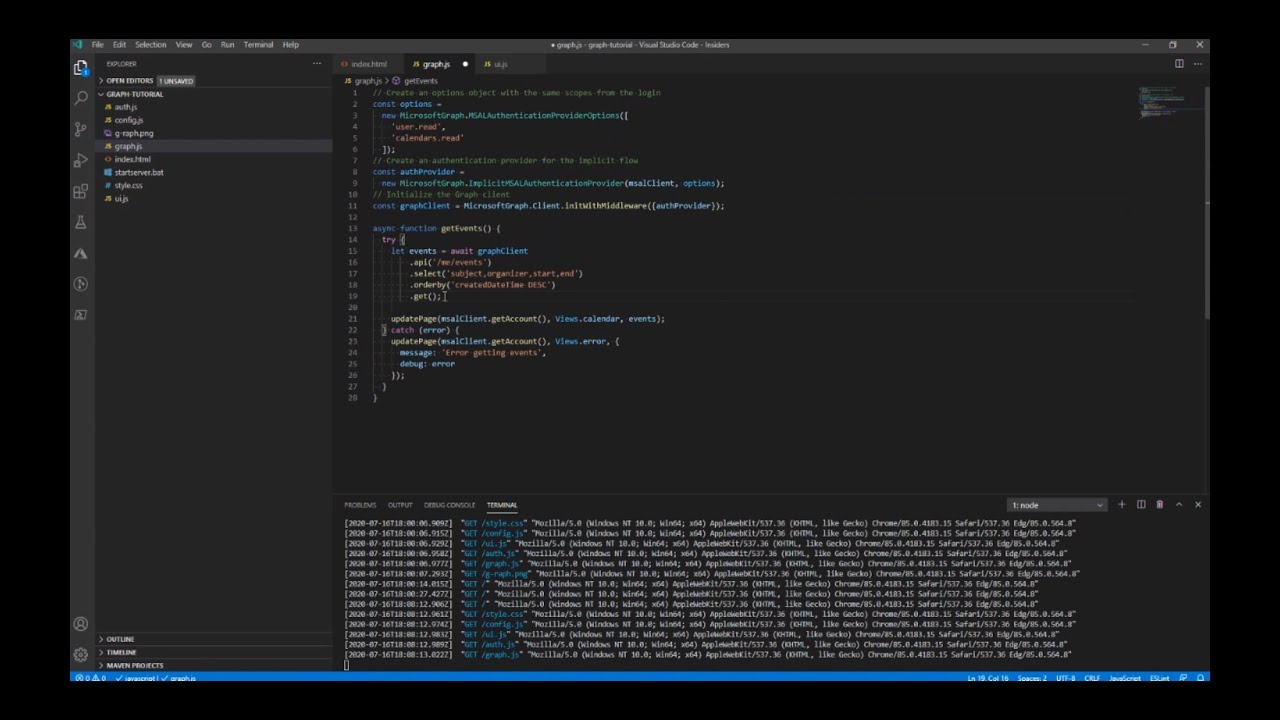Switch to the Debug Console tab
Viewport: 1280px width, 720px height.
coord(449,505)
